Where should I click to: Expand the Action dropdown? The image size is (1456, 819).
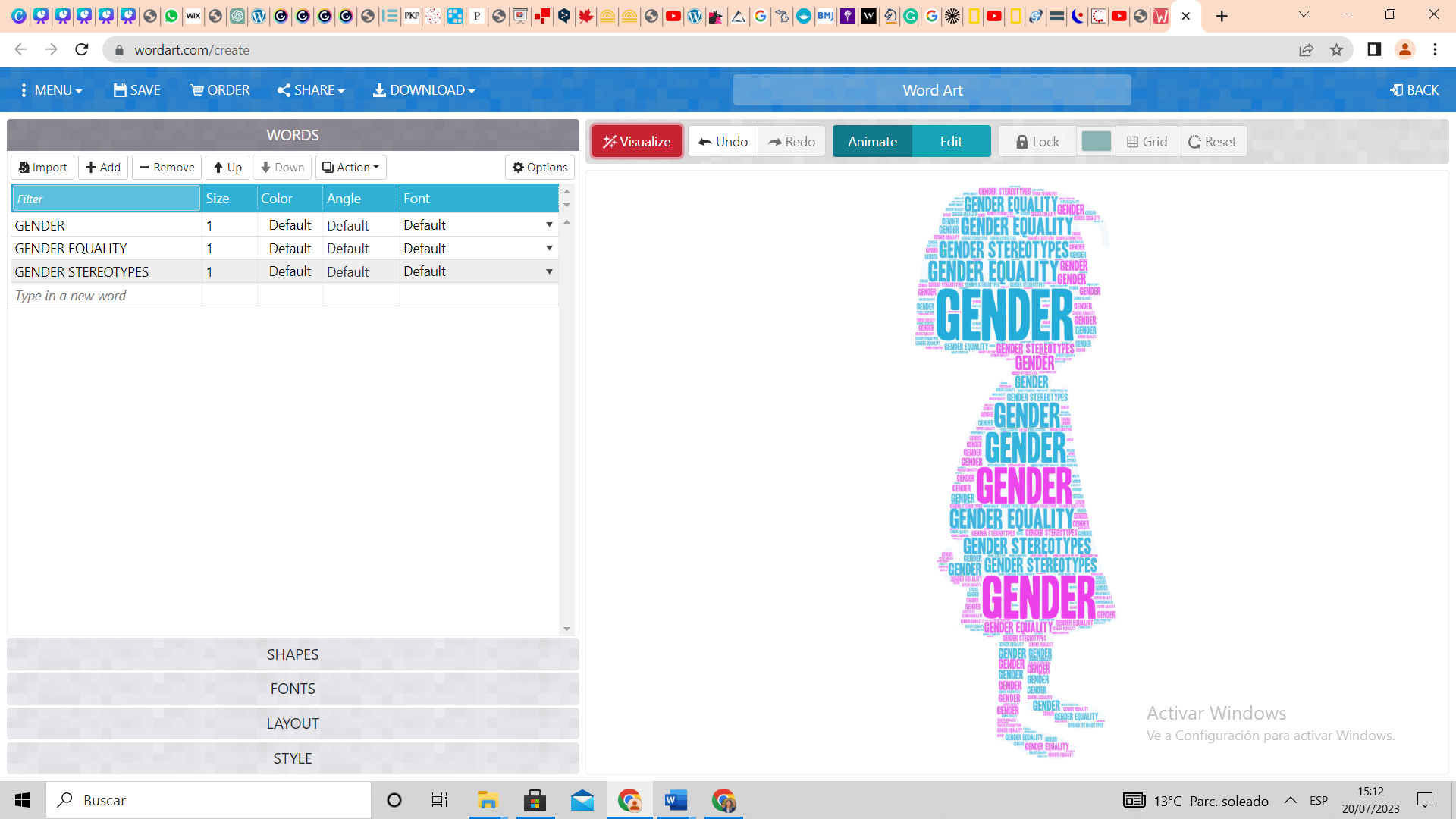click(350, 167)
